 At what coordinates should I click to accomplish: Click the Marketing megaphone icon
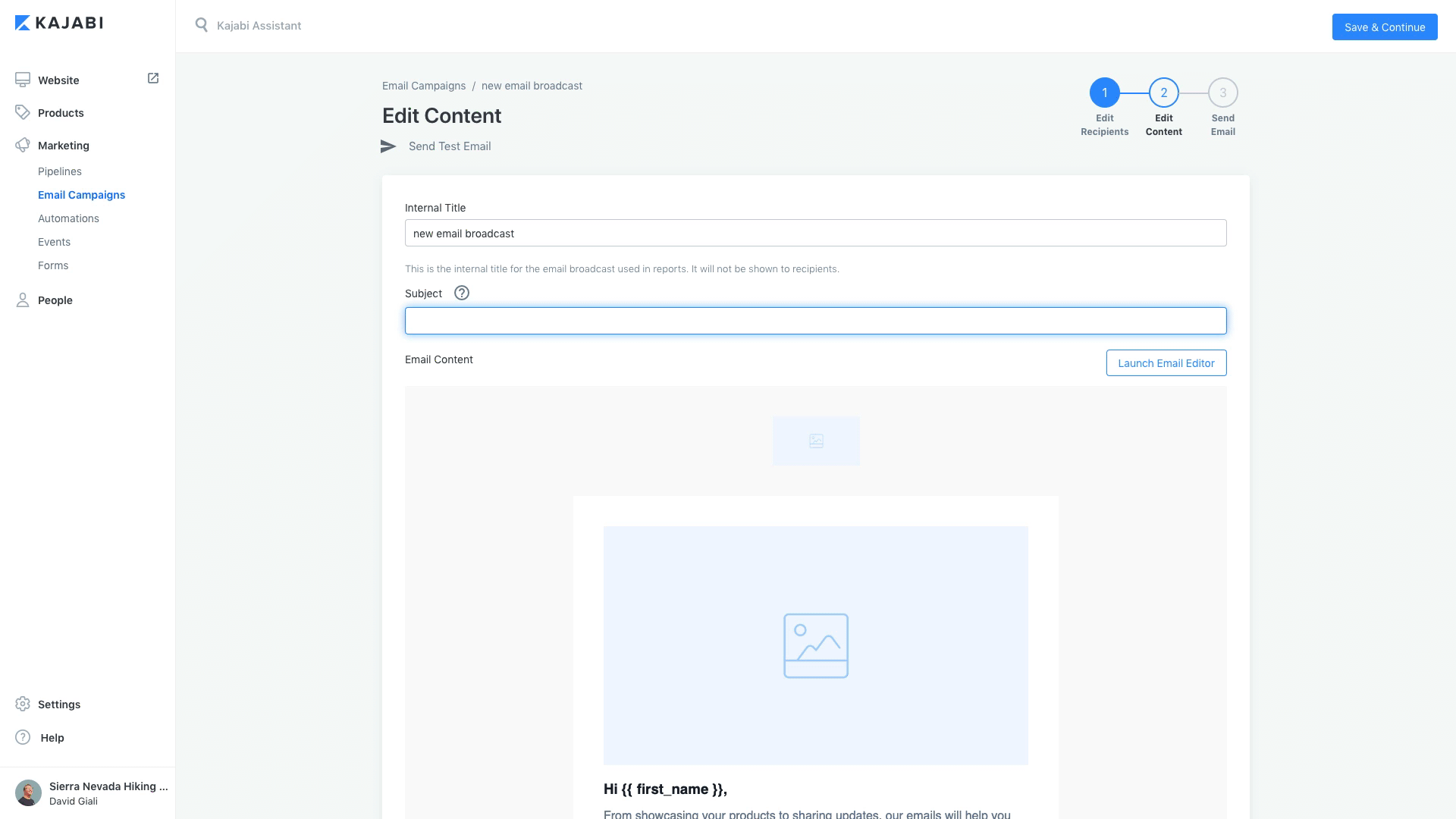pos(23,145)
